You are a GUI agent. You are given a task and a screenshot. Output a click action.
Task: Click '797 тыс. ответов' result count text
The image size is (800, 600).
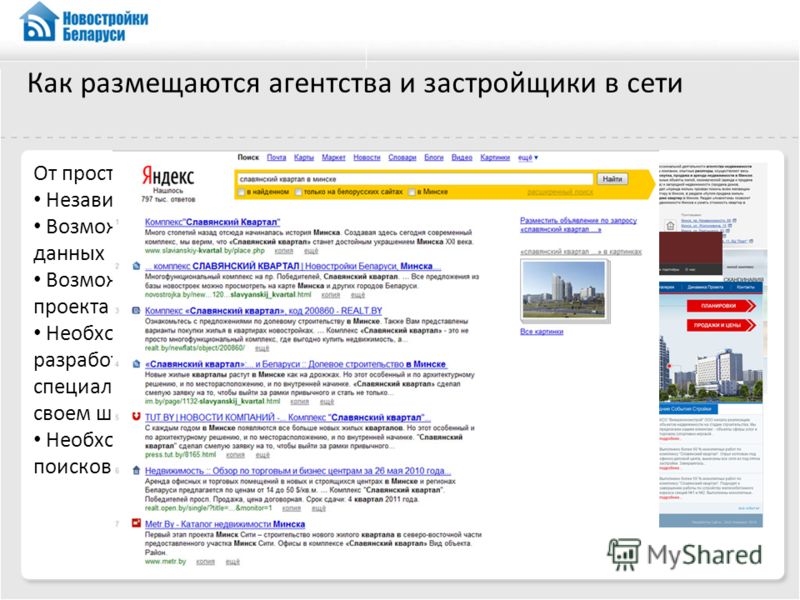click(x=168, y=199)
